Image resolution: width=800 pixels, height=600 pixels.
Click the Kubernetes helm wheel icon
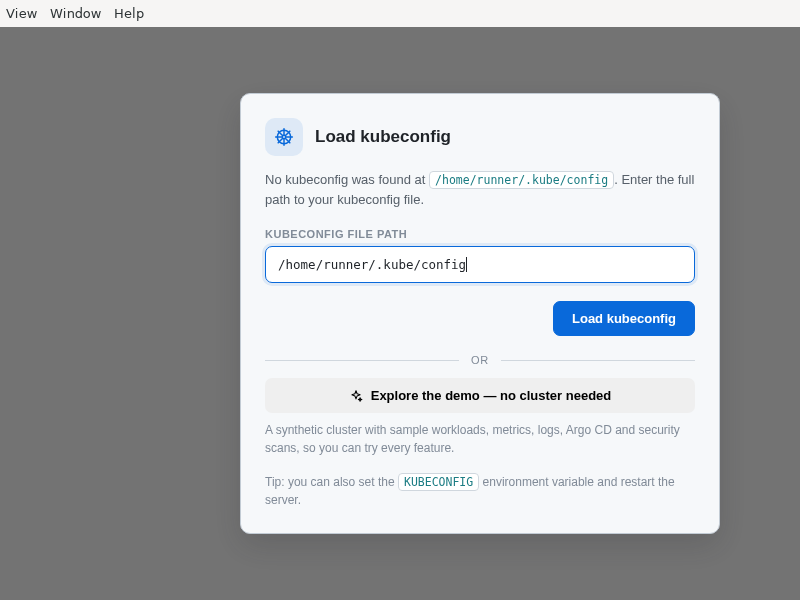[x=284, y=137]
